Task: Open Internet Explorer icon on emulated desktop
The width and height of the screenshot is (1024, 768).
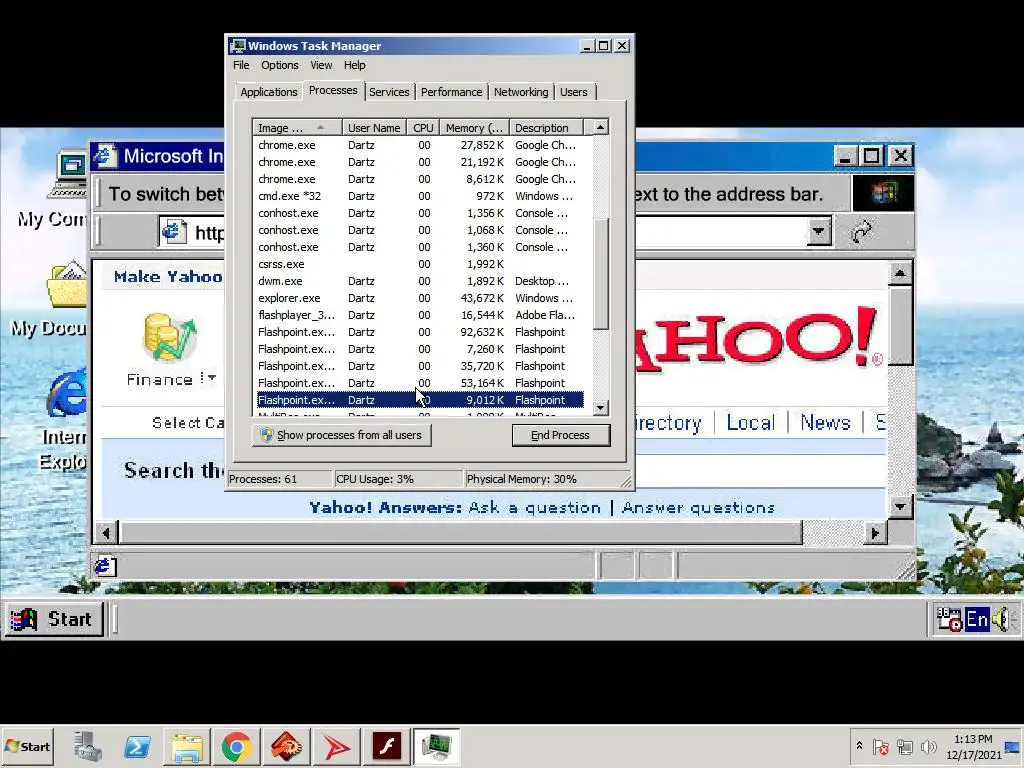Action: pyautogui.click(x=67, y=392)
